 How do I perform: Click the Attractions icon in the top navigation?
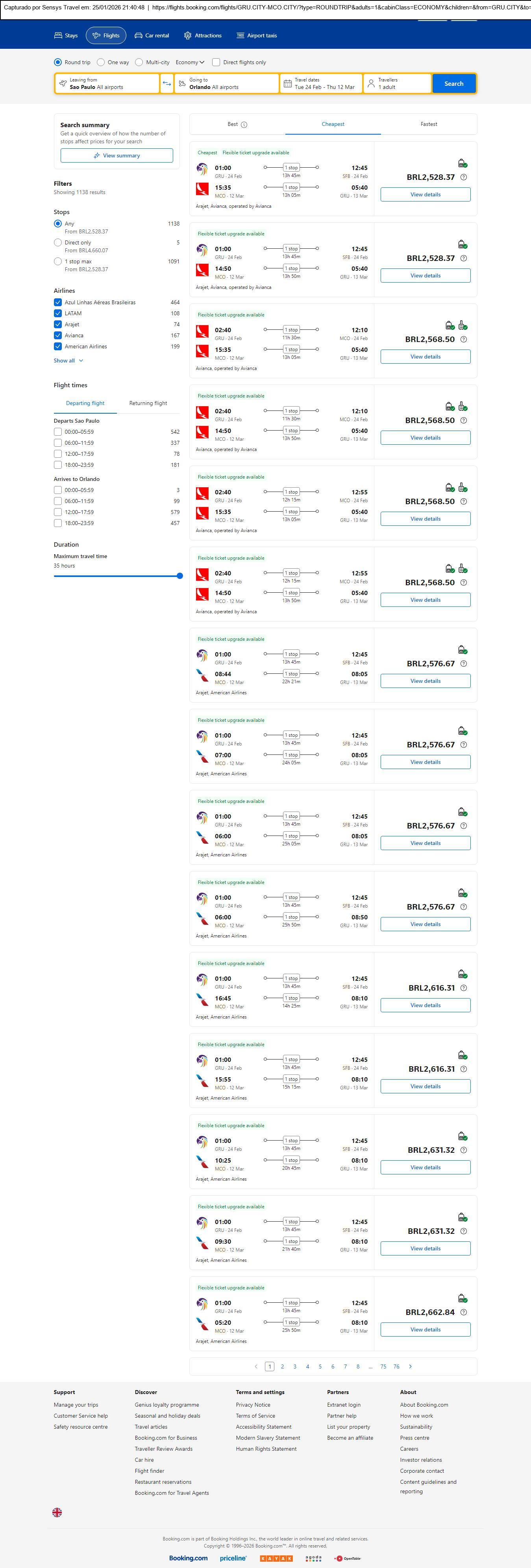coord(187,36)
